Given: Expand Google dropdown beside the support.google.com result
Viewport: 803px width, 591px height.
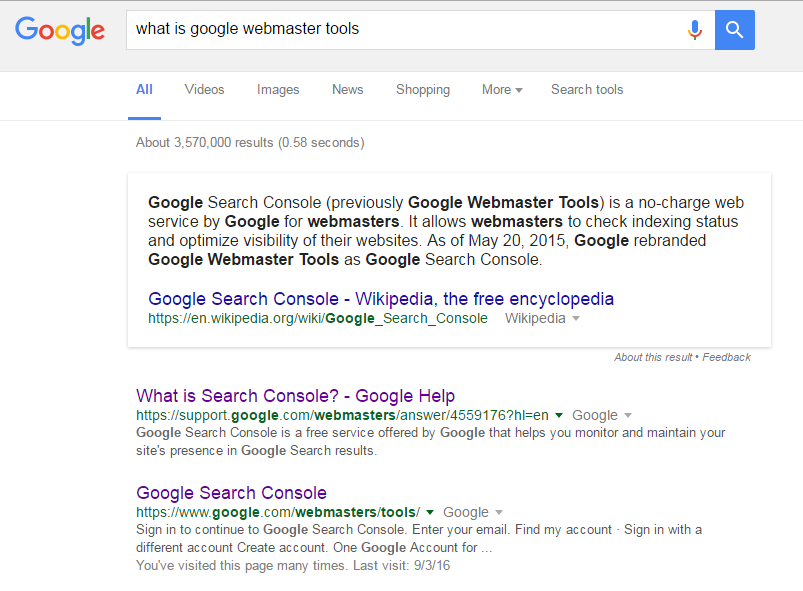Looking at the screenshot, I should pos(628,416).
